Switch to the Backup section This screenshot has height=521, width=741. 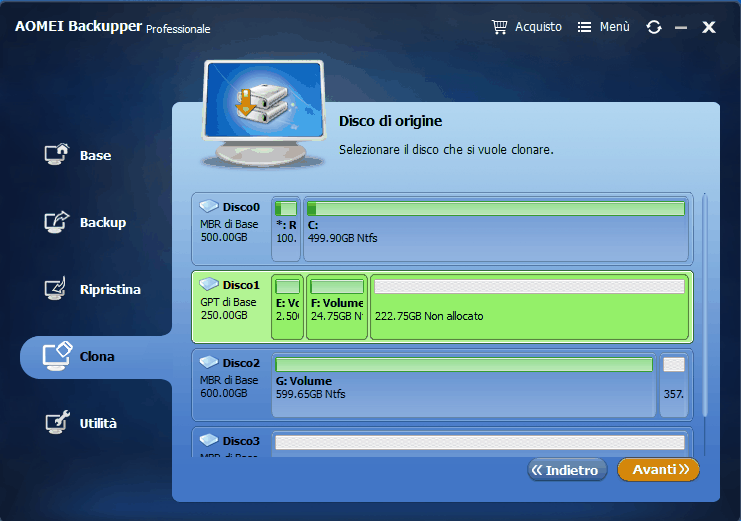click(x=85, y=222)
